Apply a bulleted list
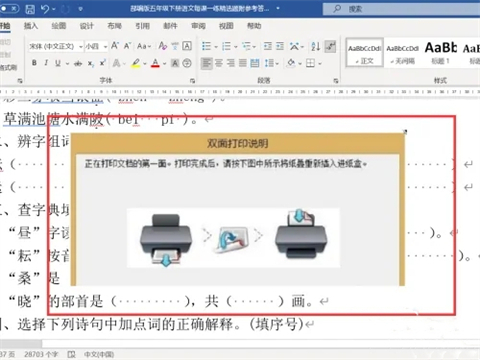Image resolution: width=480 pixels, height=360 pixels. pyautogui.click(x=207, y=46)
